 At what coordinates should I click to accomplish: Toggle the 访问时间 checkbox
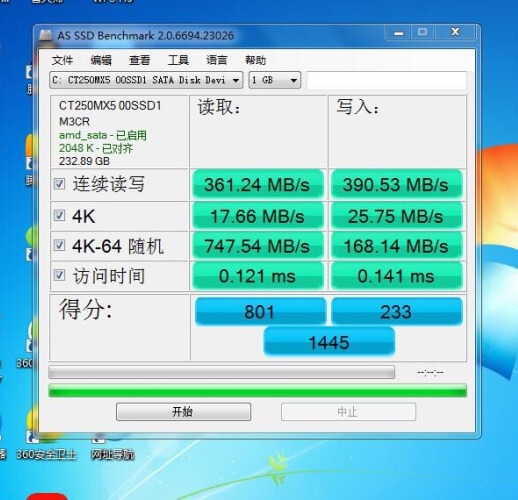click(x=59, y=275)
